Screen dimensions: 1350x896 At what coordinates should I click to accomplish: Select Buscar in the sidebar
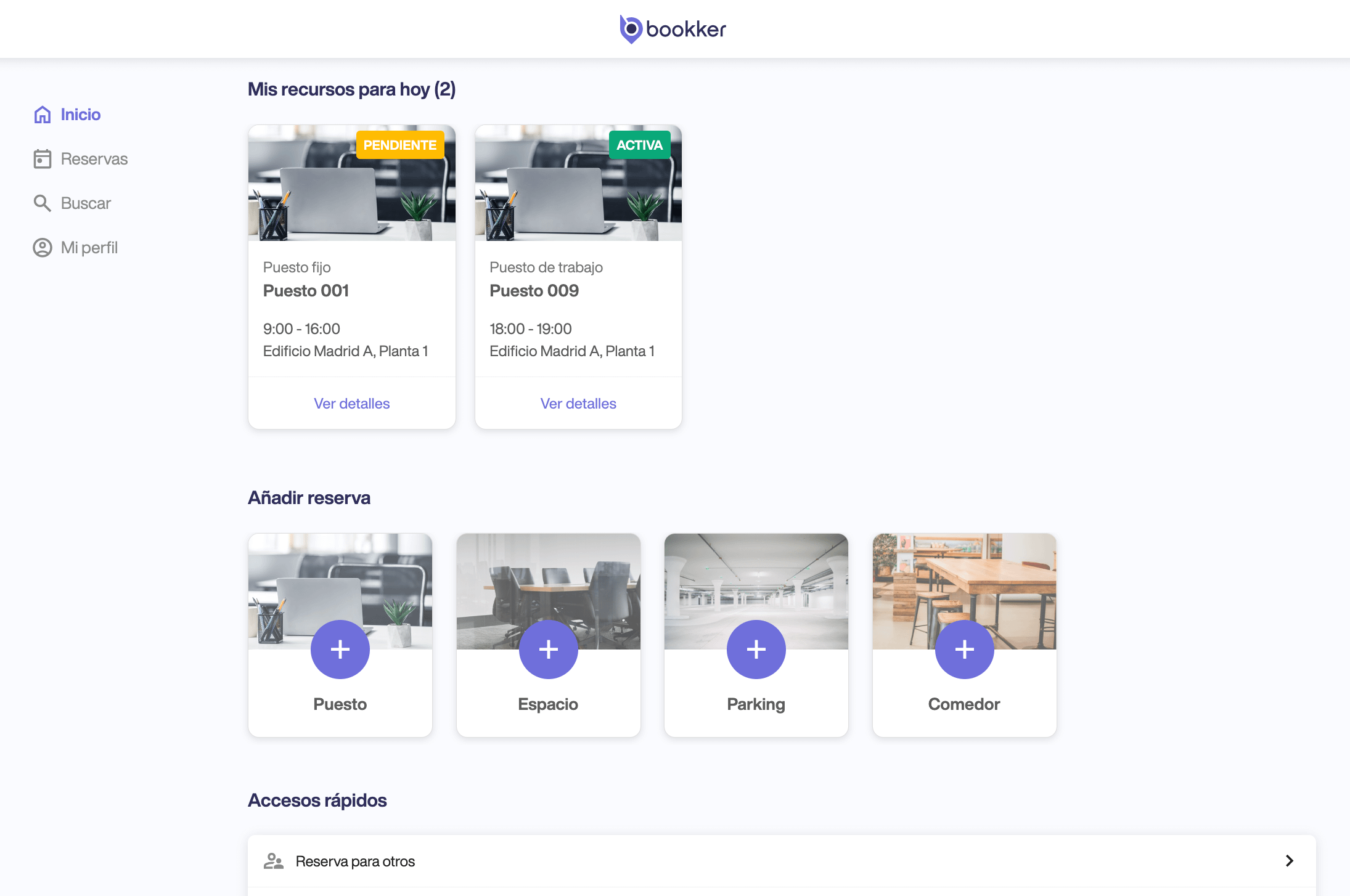[x=86, y=203]
